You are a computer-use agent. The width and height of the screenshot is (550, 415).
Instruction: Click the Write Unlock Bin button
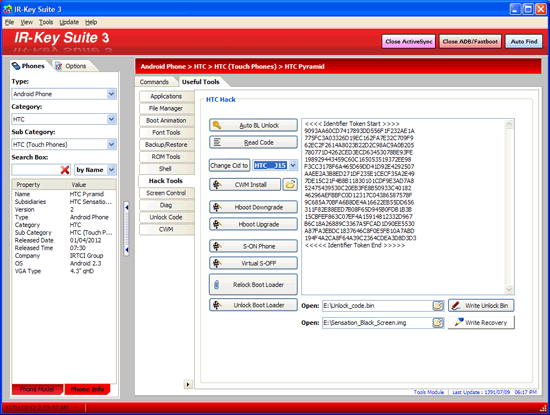point(481,306)
